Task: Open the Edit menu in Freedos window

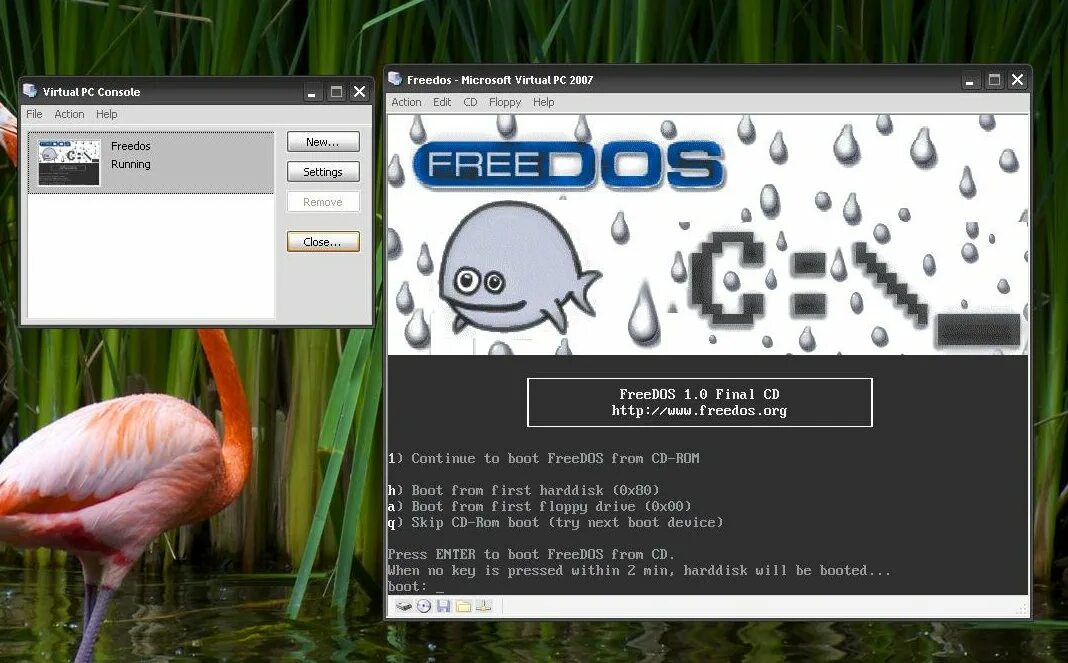Action: 442,102
